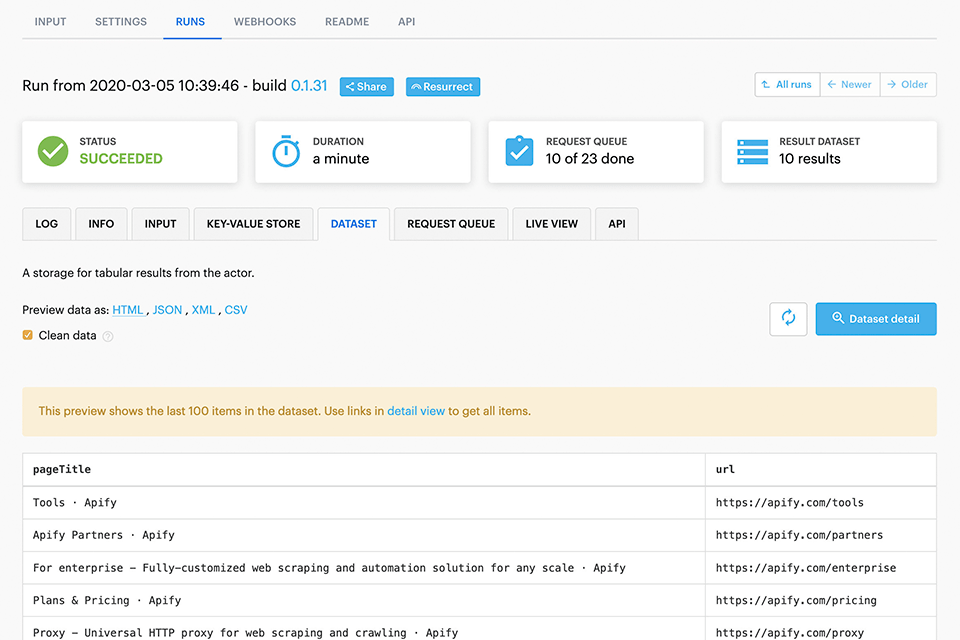Click the https://apify.com/enterprise cell
The width and height of the screenshot is (960, 640).
click(x=821, y=568)
